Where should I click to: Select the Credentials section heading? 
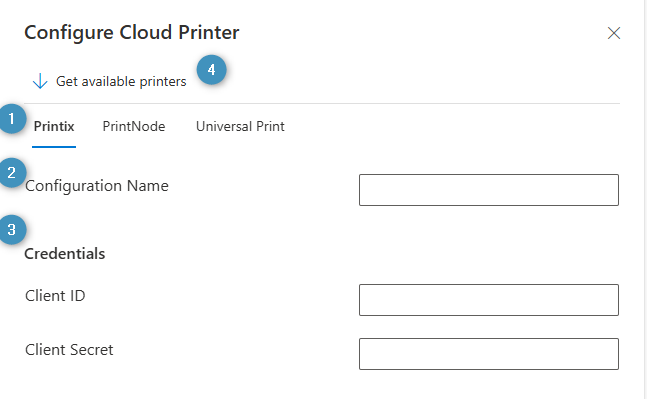point(65,254)
